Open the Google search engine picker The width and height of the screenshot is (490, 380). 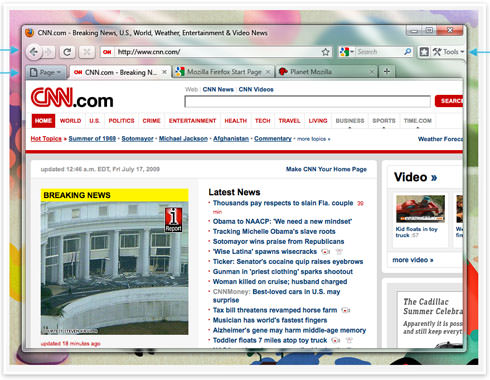click(346, 52)
